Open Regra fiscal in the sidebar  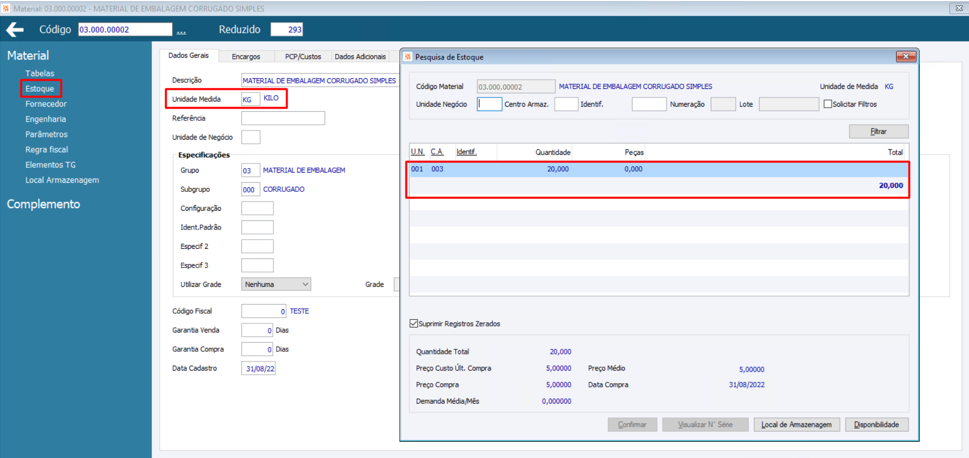coord(46,150)
